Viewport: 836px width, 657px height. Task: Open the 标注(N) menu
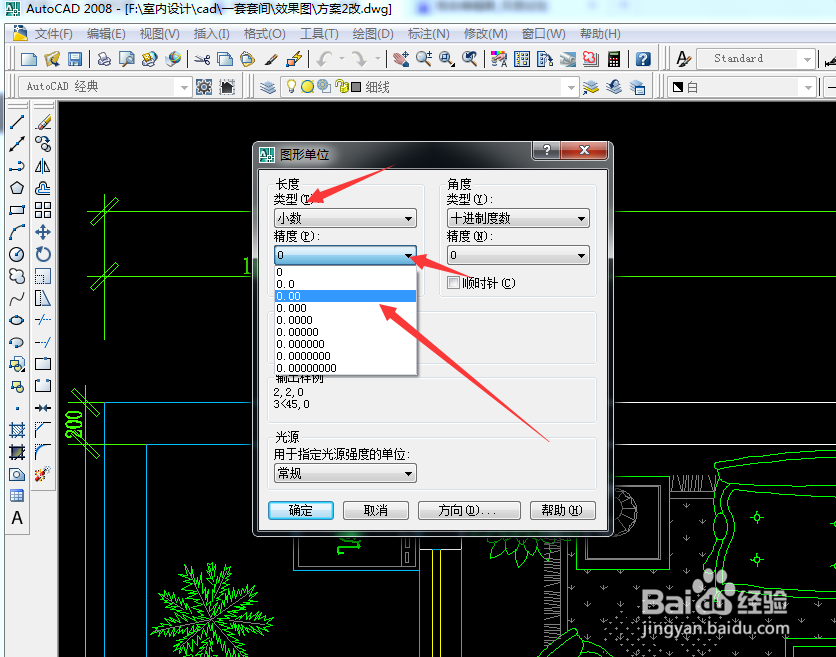[428, 34]
